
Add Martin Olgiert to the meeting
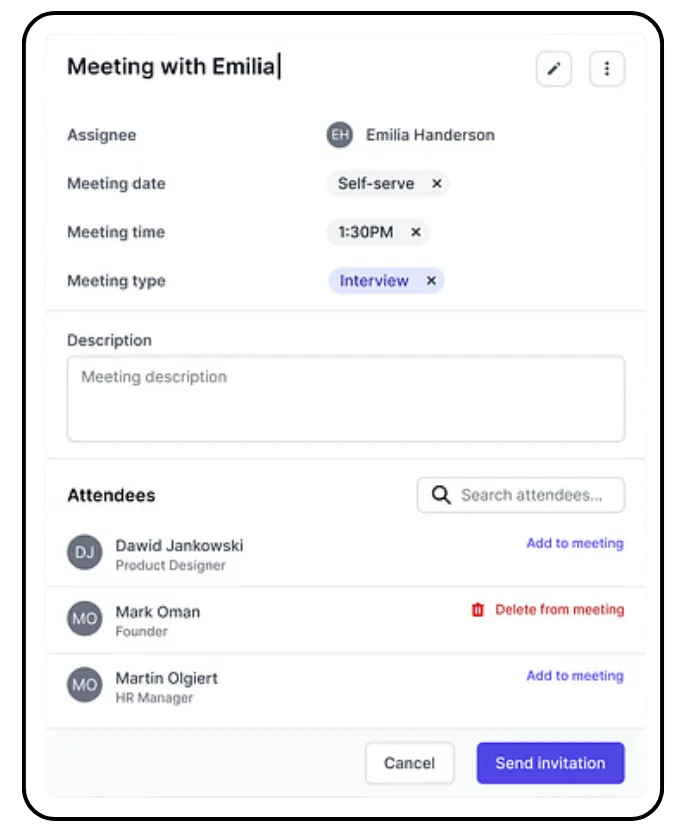point(573,676)
